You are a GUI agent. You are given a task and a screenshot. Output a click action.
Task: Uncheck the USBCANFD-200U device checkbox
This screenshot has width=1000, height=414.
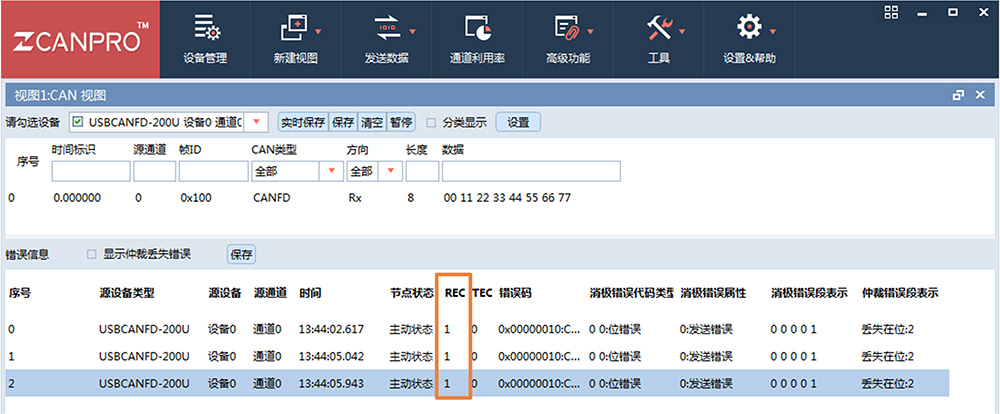[77, 122]
